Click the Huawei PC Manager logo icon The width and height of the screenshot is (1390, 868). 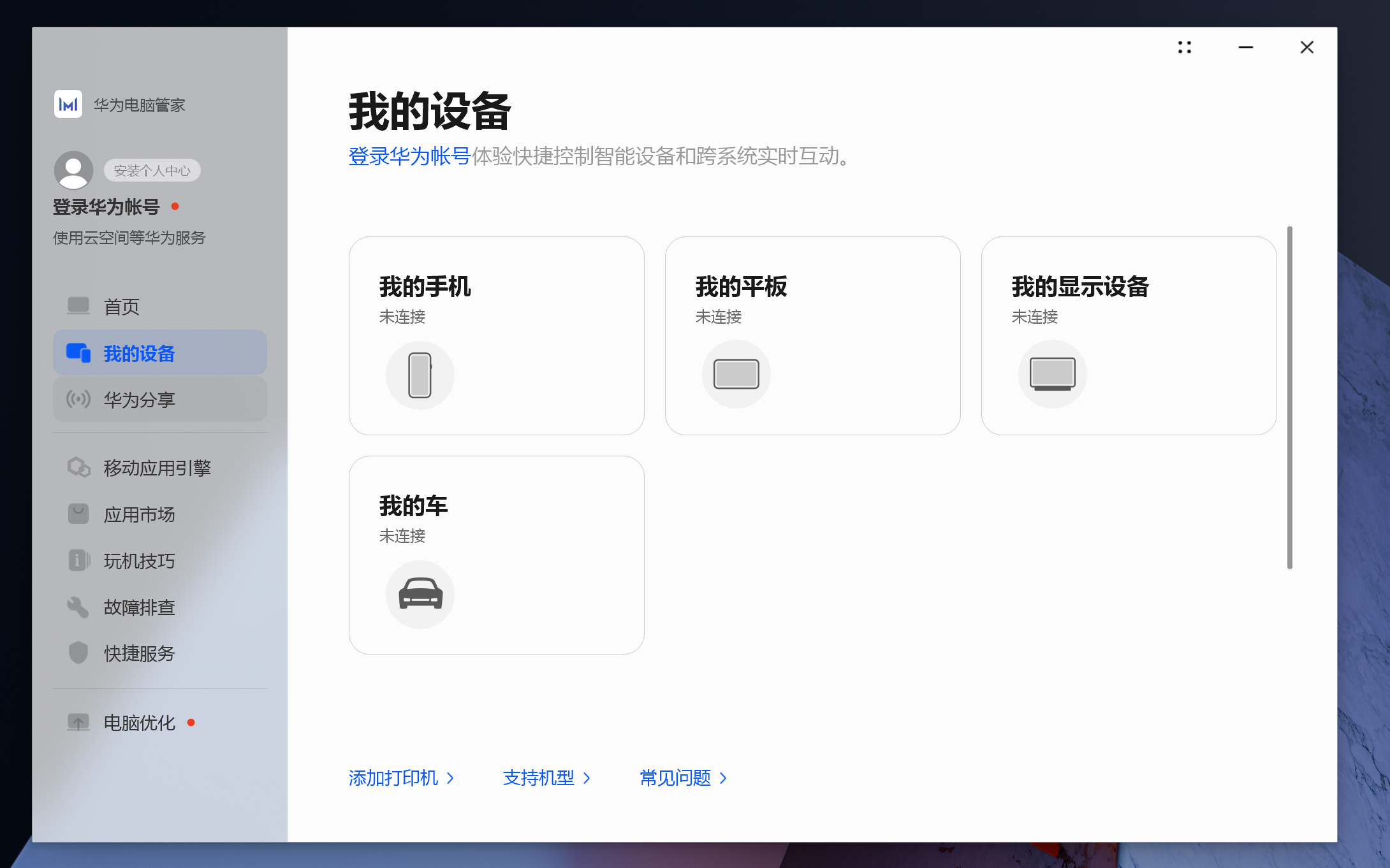[x=68, y=104]
